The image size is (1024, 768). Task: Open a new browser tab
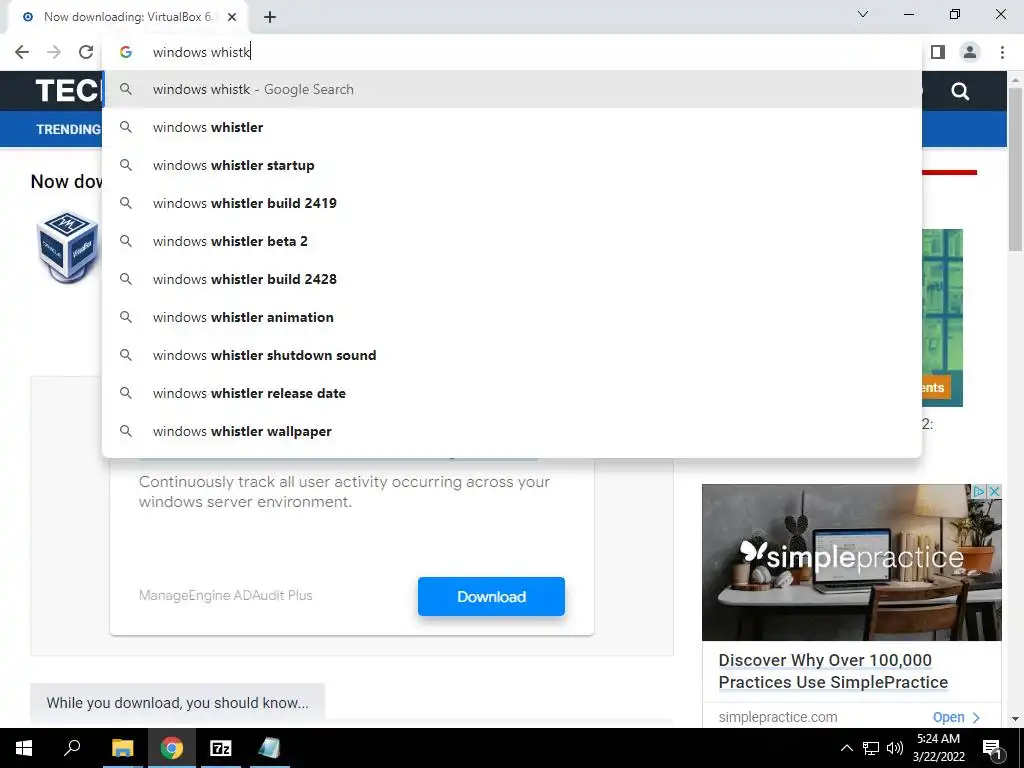click(x=270, y=17)
